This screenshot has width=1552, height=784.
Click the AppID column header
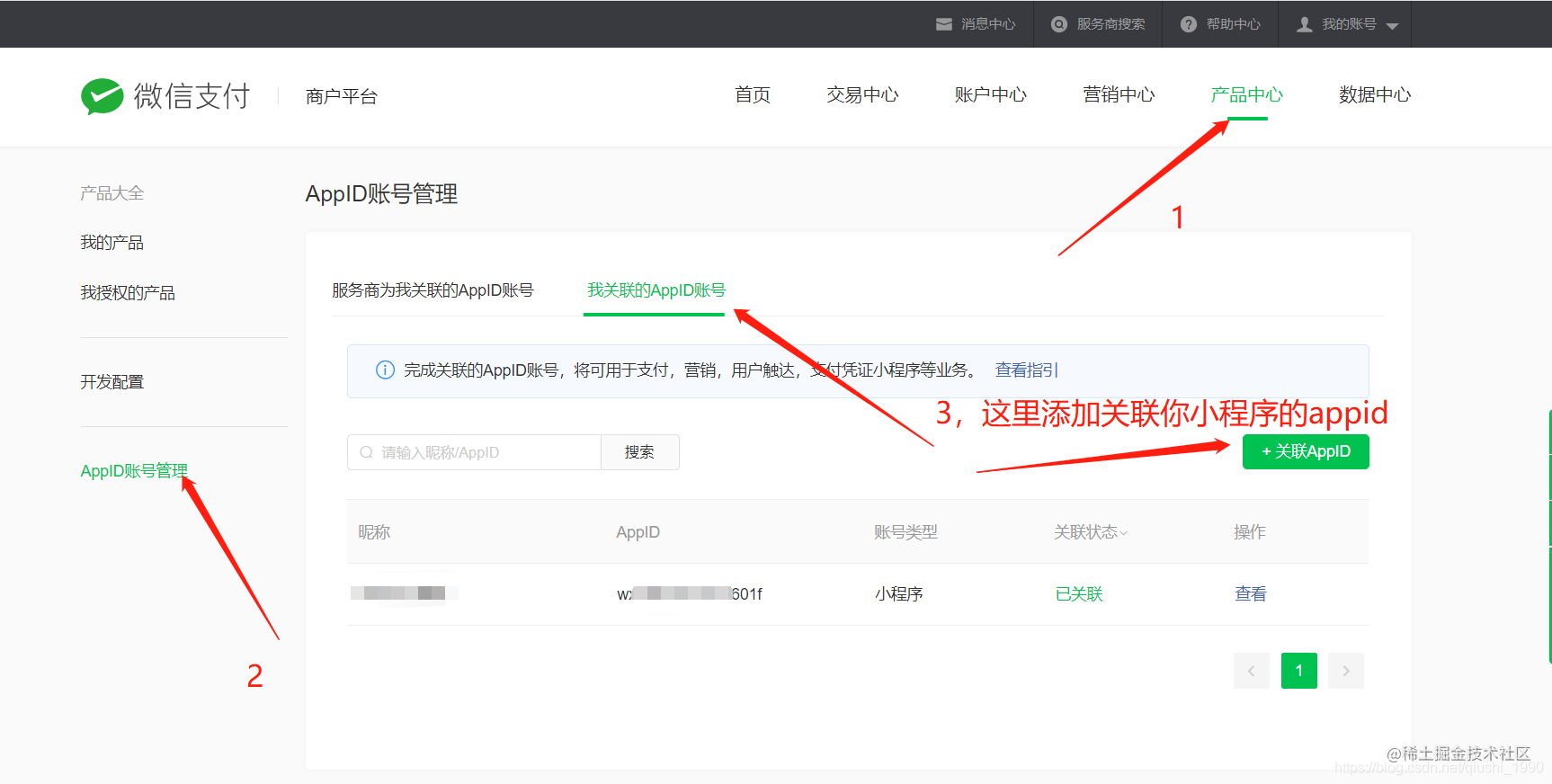click(x=638, y=532)
